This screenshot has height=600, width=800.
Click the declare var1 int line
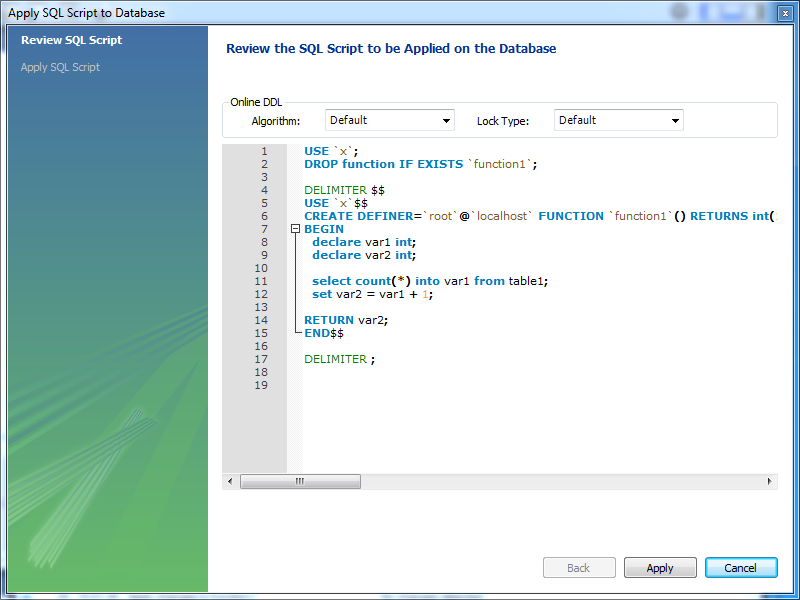[364, 242]
